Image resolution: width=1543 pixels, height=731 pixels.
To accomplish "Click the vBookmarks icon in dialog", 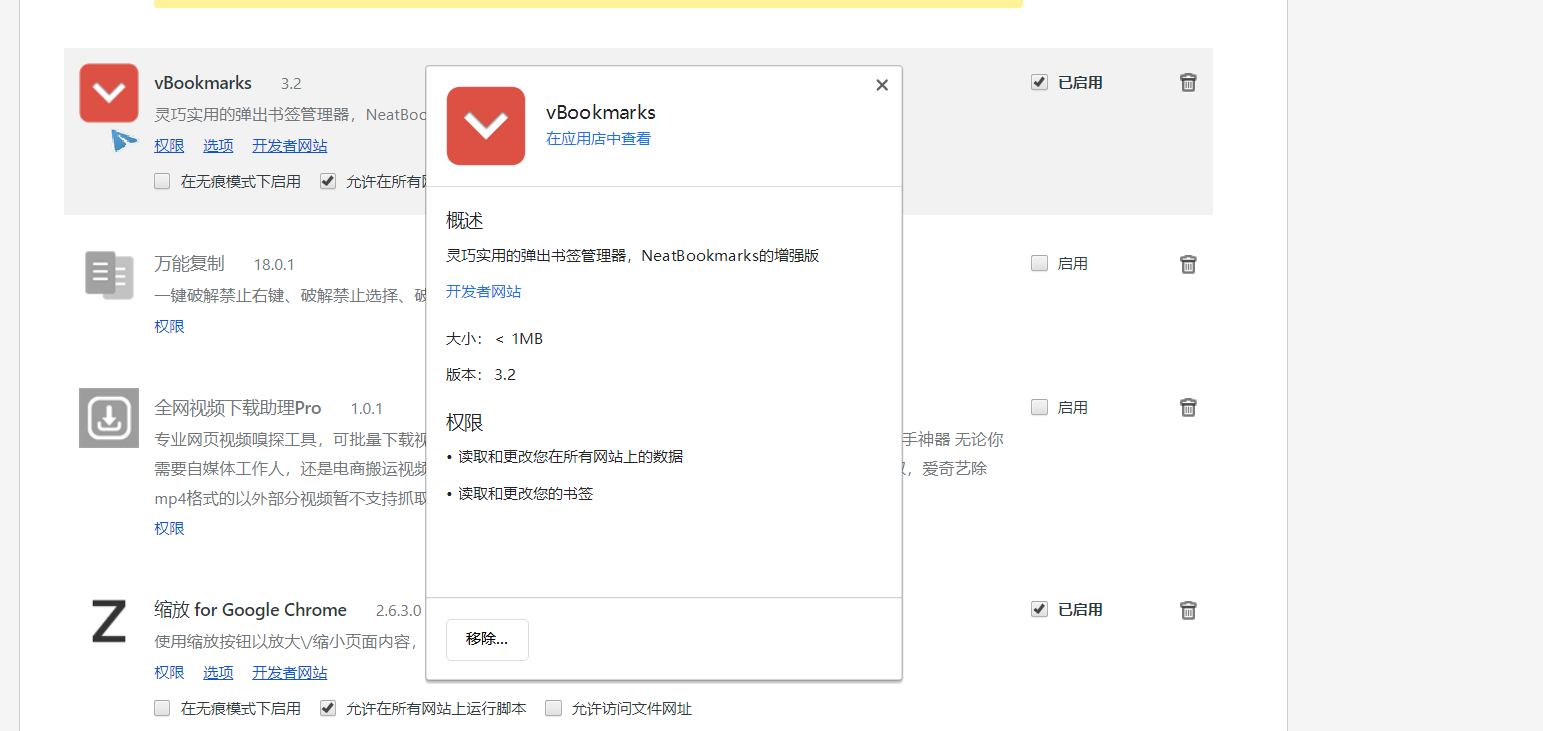I will 486,126.
